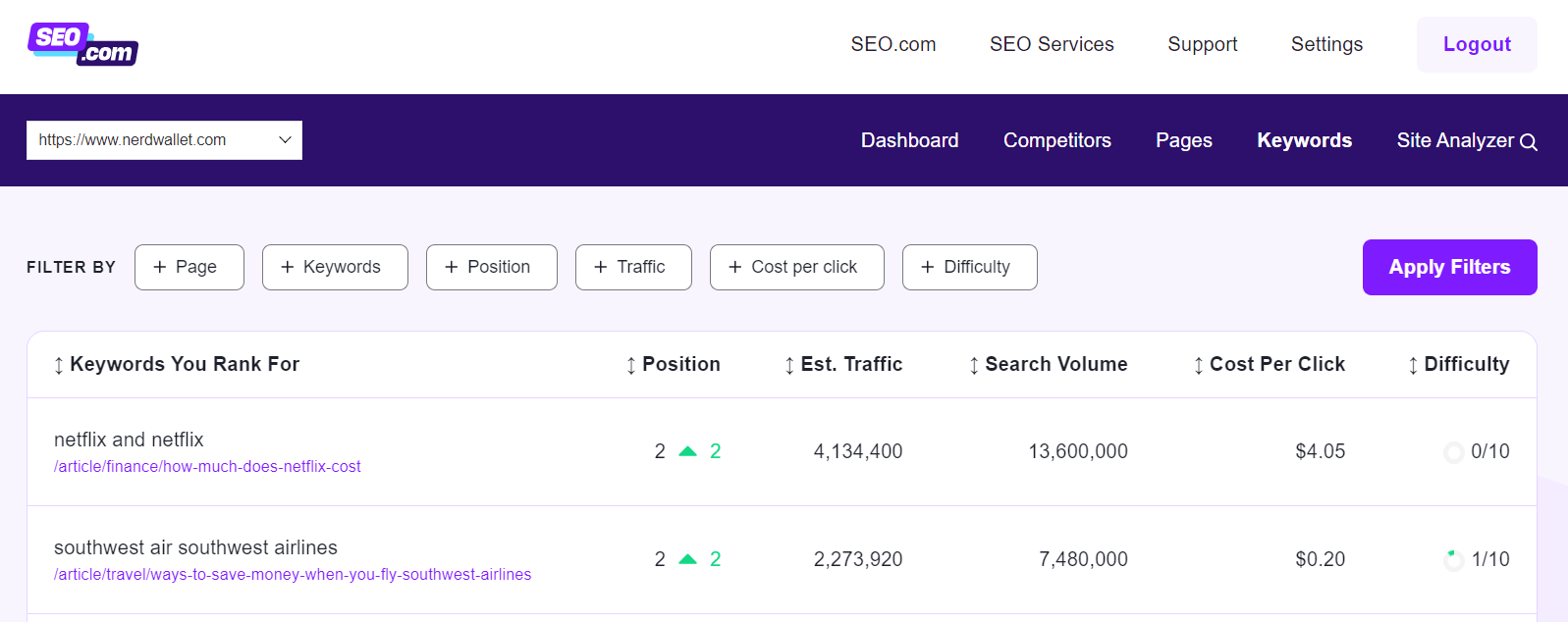Click green up arrow in netflix row
1568x622 pixels.
687,451
